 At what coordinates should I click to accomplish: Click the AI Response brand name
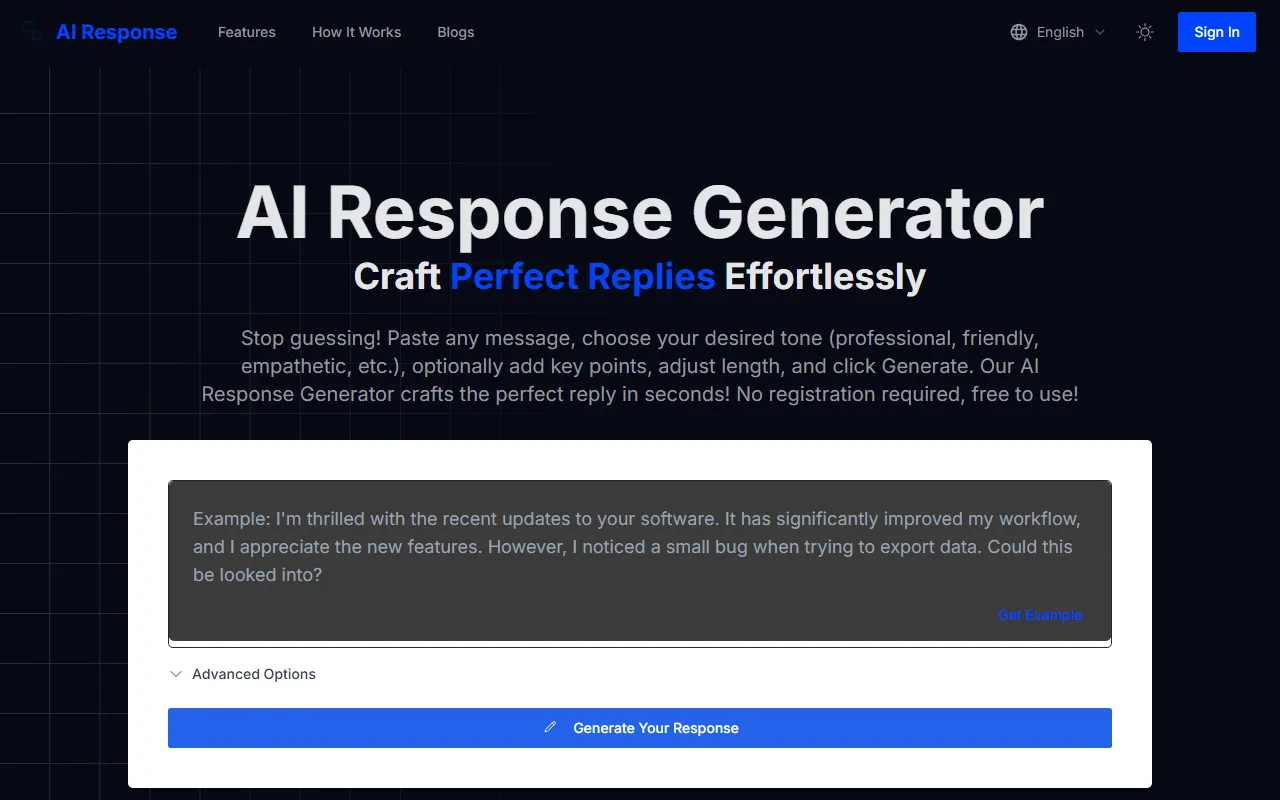click(116, 32)
